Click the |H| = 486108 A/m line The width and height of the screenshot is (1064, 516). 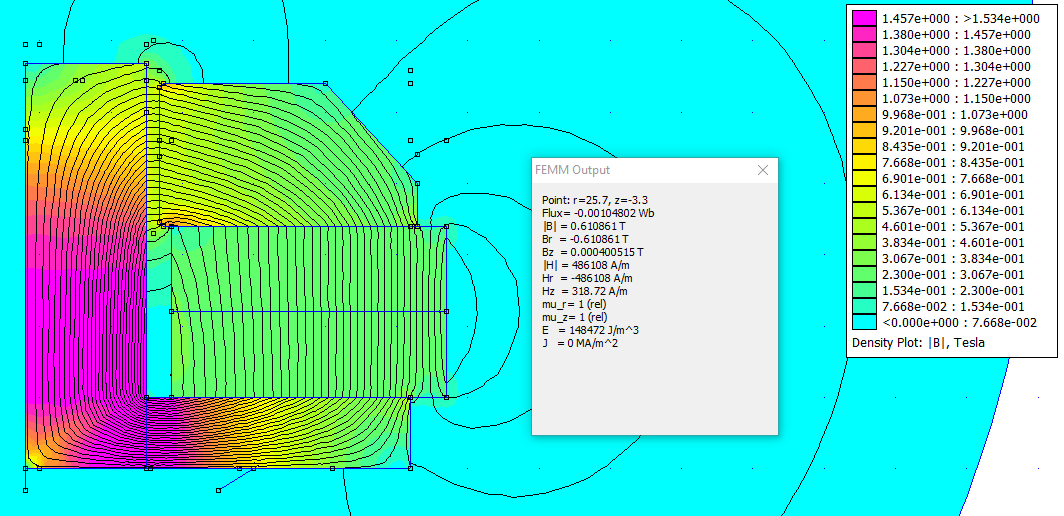click(584, 265)
